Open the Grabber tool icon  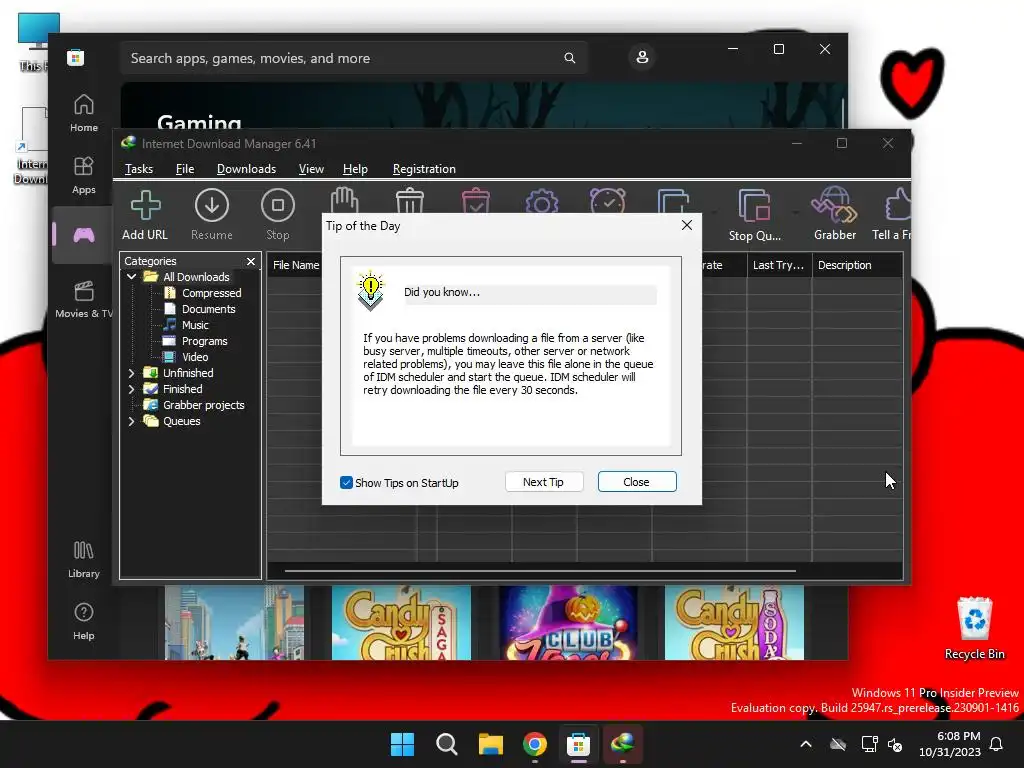coord(835,204)
